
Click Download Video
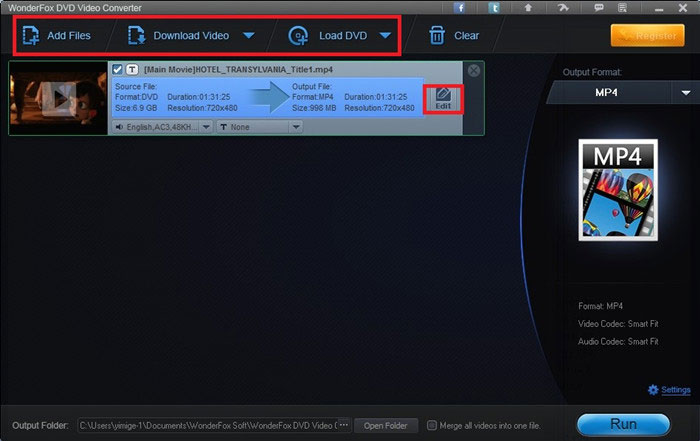pos(179,36)
